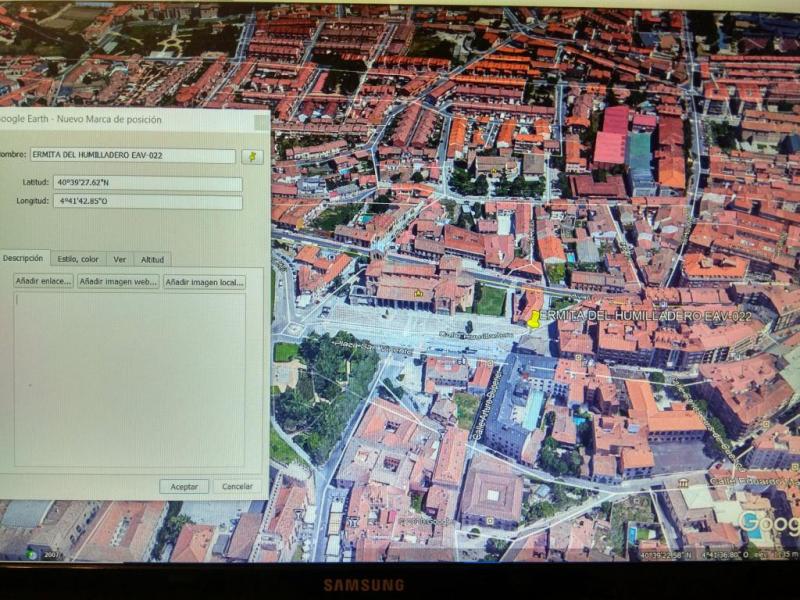Click the Añadir imagen web... button

pyautogui.click(x=118, y=282)
